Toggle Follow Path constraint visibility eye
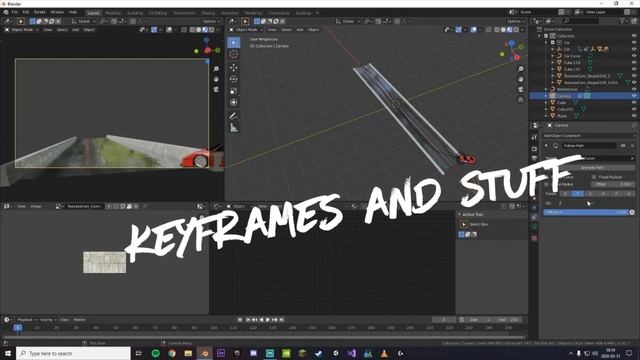 [623, 146]
